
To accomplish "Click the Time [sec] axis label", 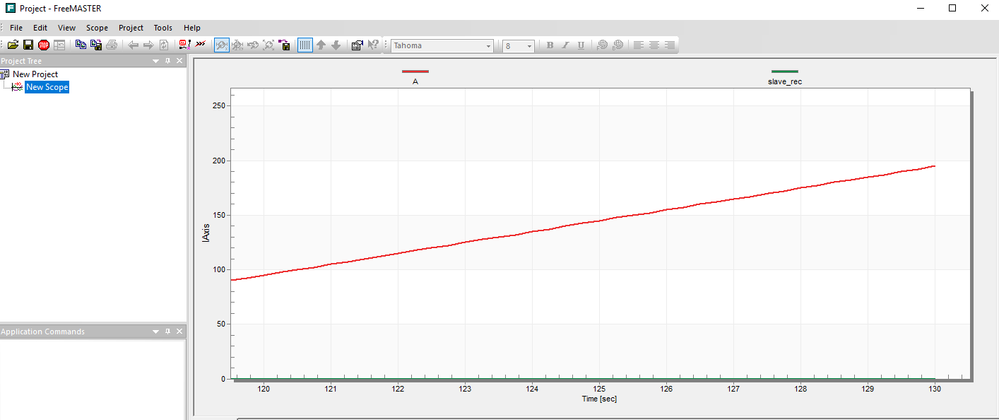I will coord(599,399).
